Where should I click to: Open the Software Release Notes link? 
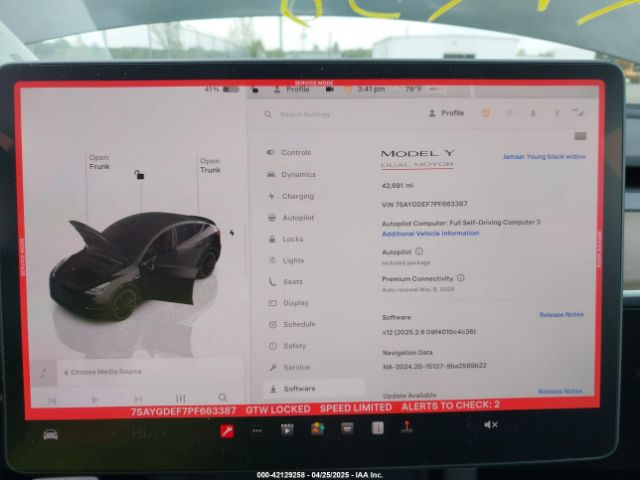pyautogui.click(x=561, y=315)
